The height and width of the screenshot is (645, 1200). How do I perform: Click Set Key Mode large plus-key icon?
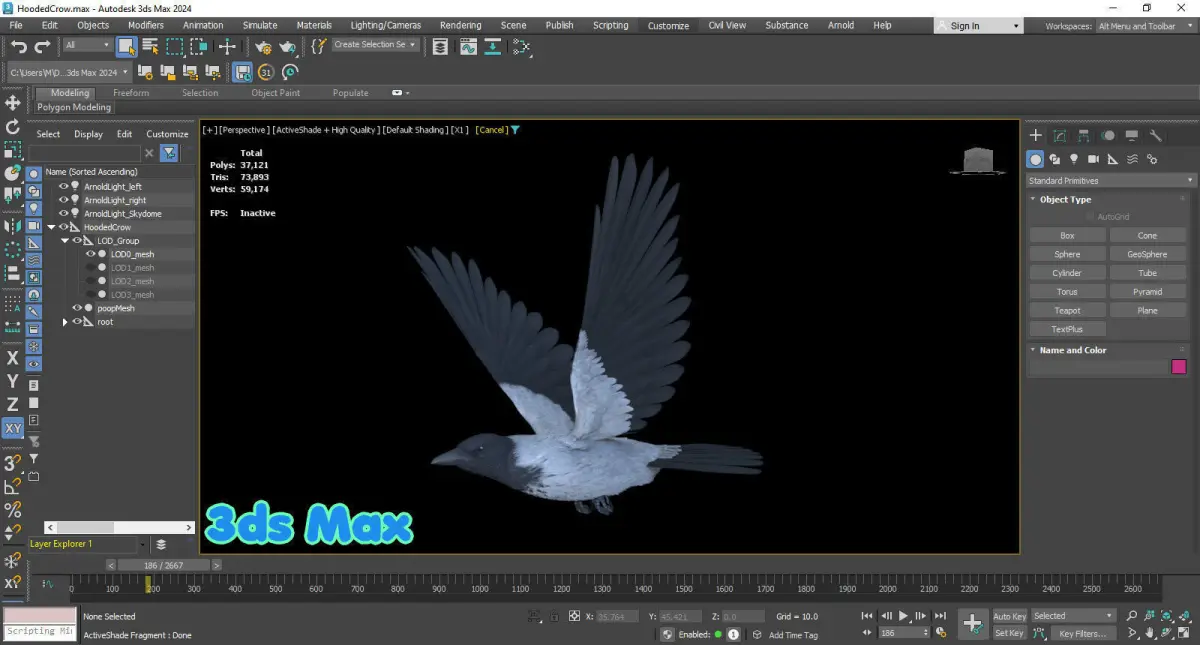click(x=972, y=623)
